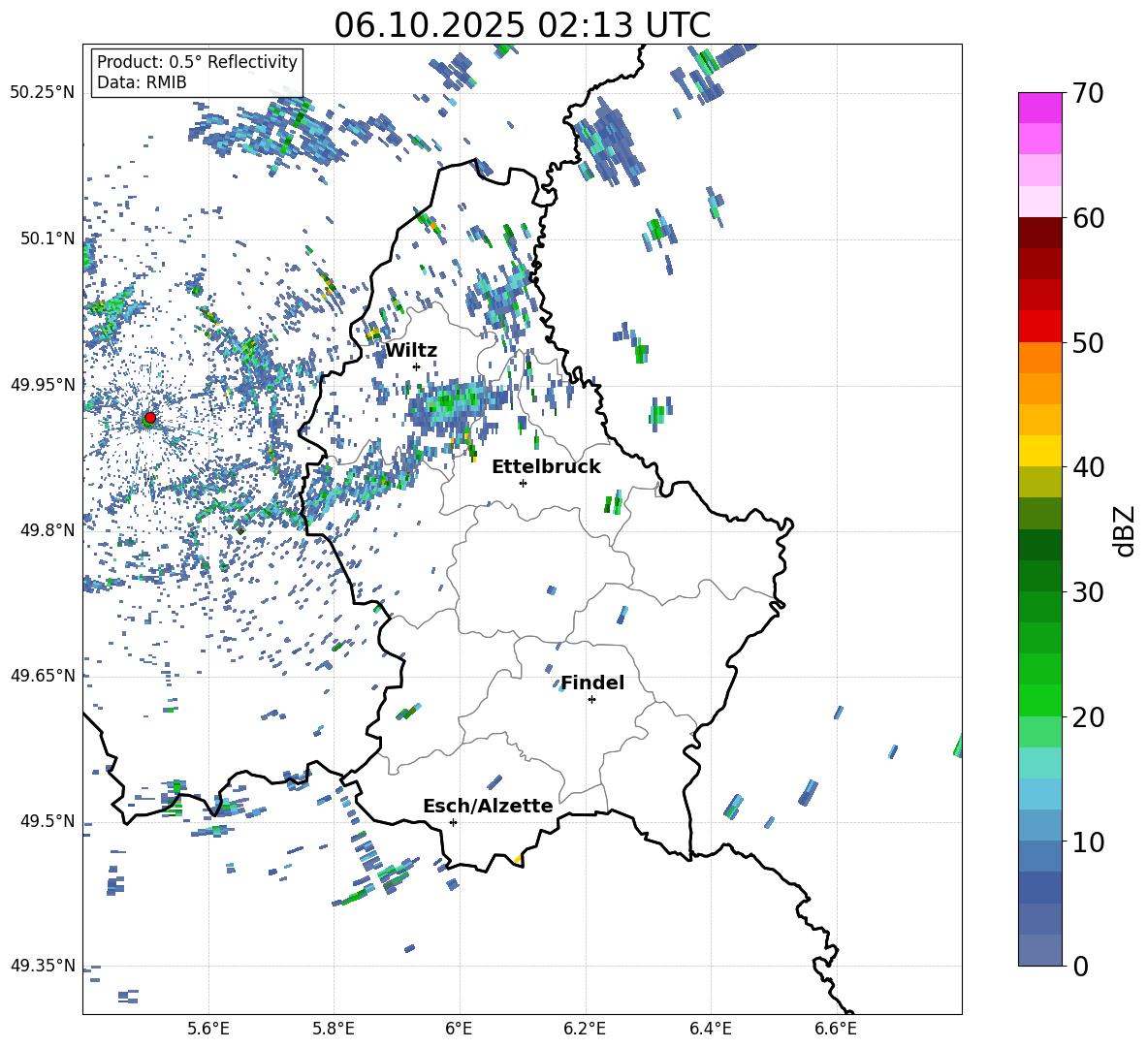The image size is (1148, 1048).
Task: Select the Esch/Alzette city label
Action: pyautogui.click(x=488, y=807)
